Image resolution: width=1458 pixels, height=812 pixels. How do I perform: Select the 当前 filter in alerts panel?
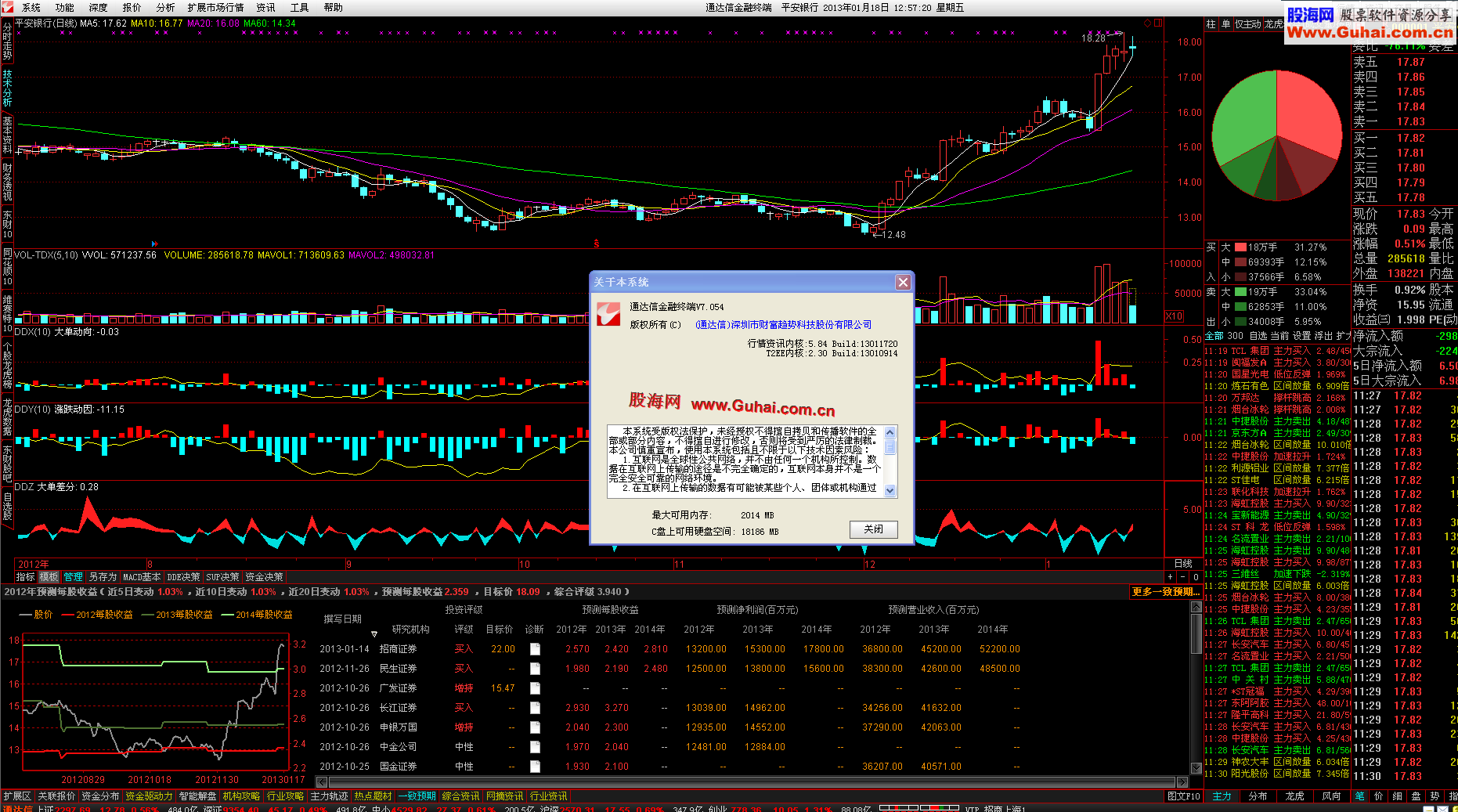pyautogui.click(x=1279, y=336)
